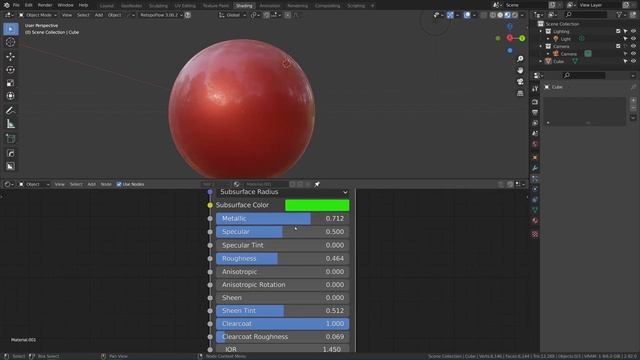
Task: Click the outliner search field
Action: (x=587, y=15)
